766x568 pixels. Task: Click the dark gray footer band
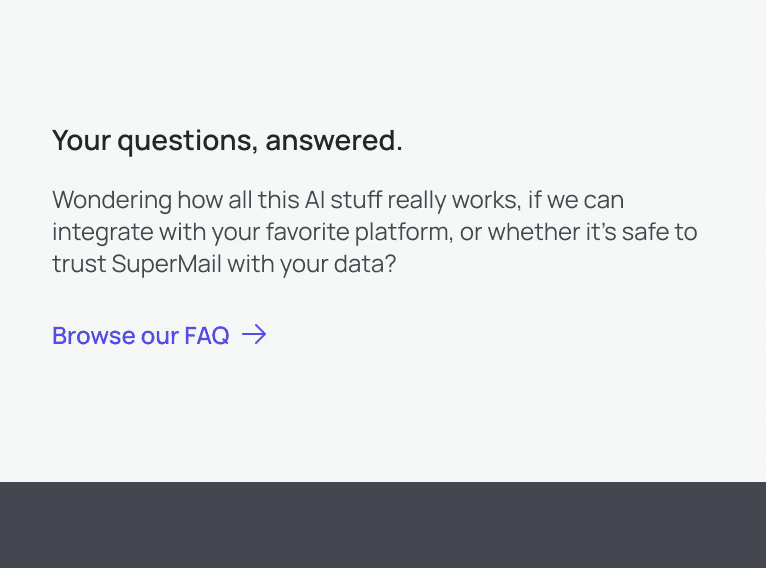pyautogui.click(x=383, y=525)
